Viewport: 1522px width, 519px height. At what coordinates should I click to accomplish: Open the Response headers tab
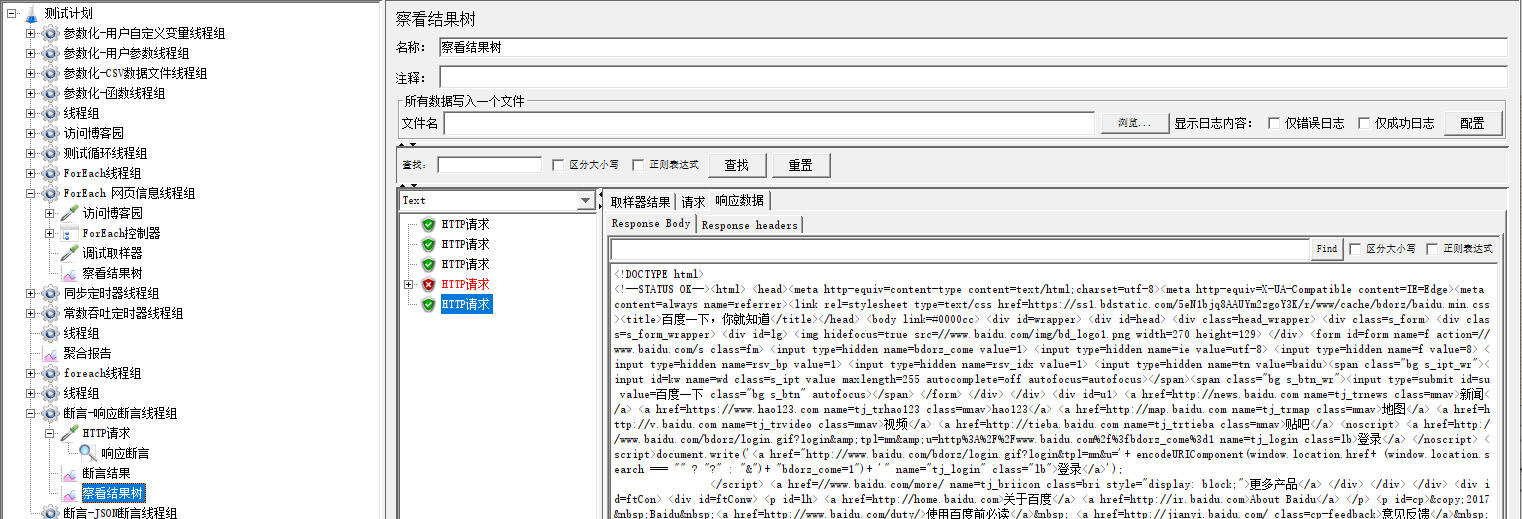tap(749, 225)
